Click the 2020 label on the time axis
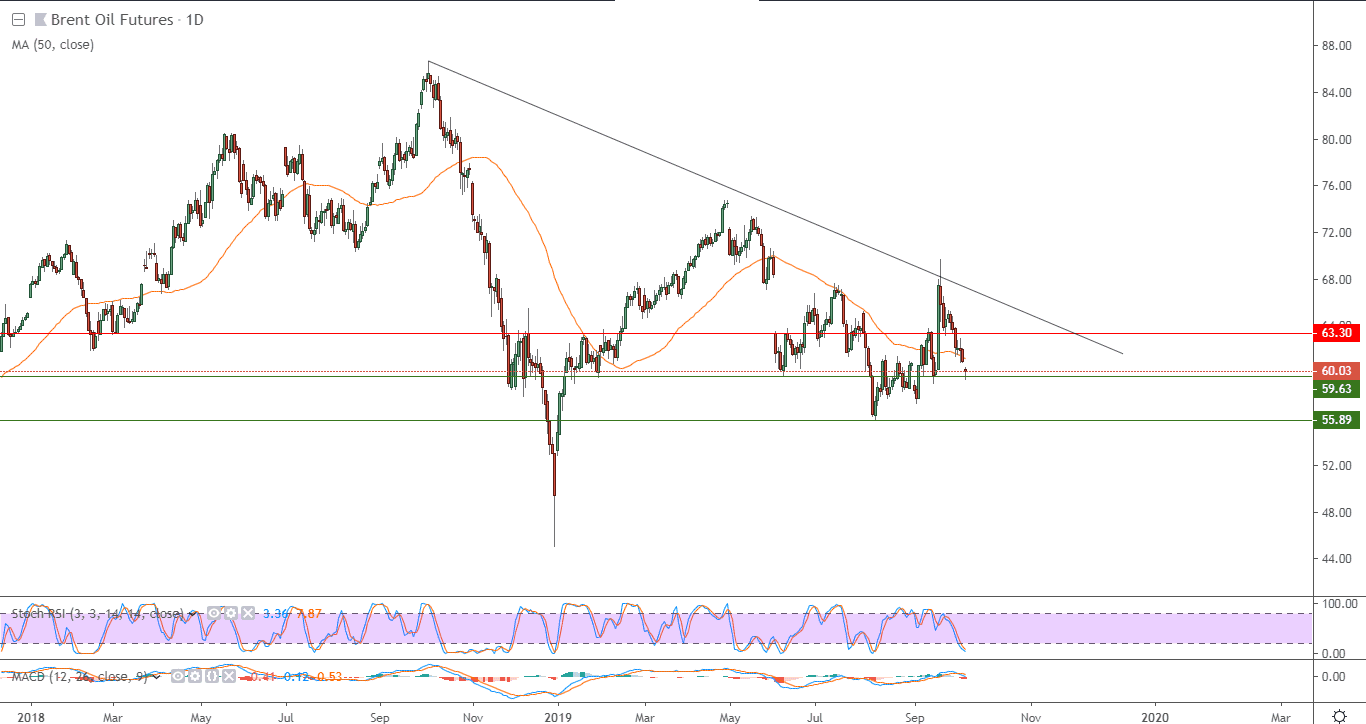Image resolution: width=1366 pixels, height=724 pixels. point(1155,717)
